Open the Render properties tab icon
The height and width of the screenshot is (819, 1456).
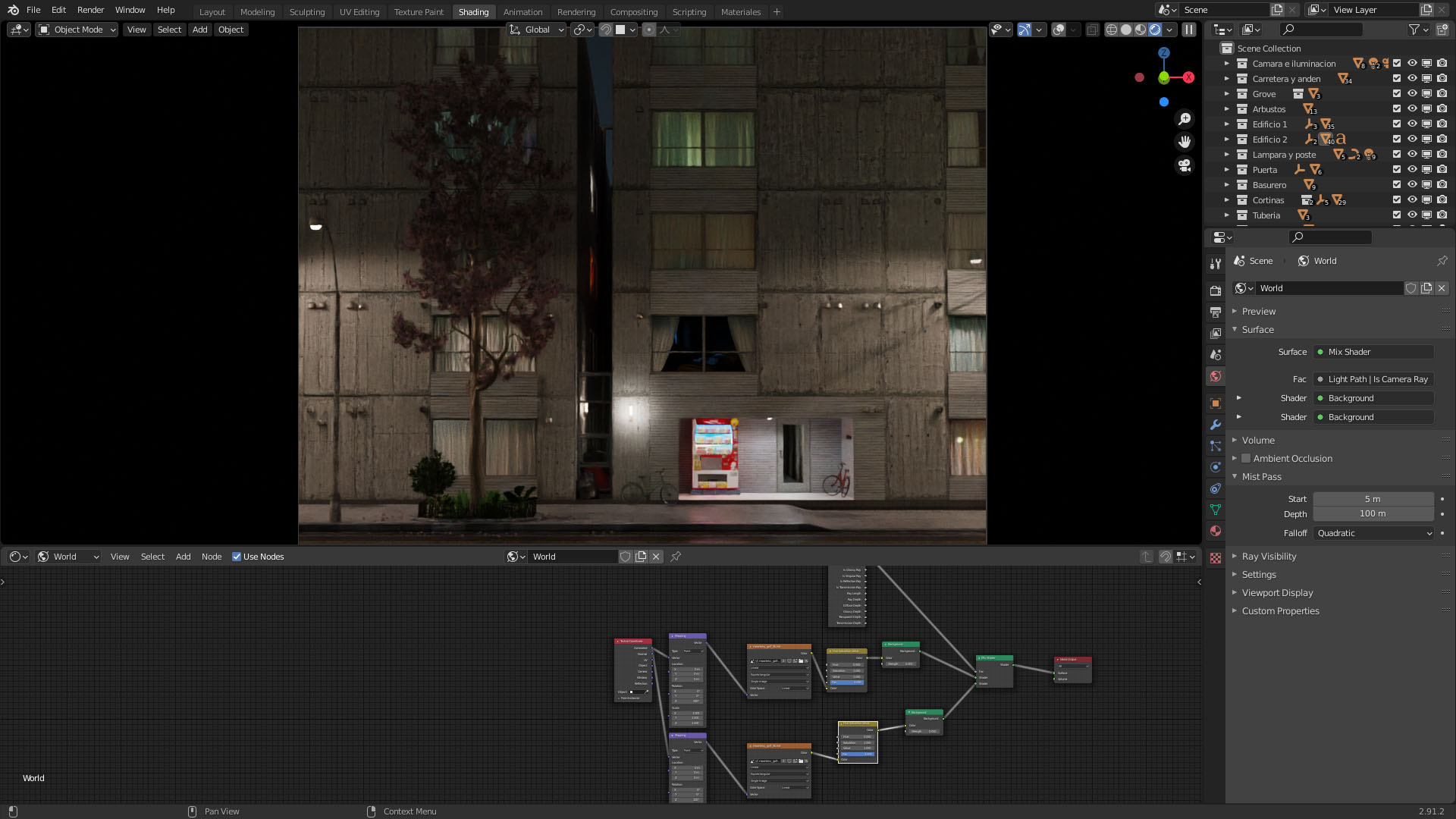pos(1216,290)
